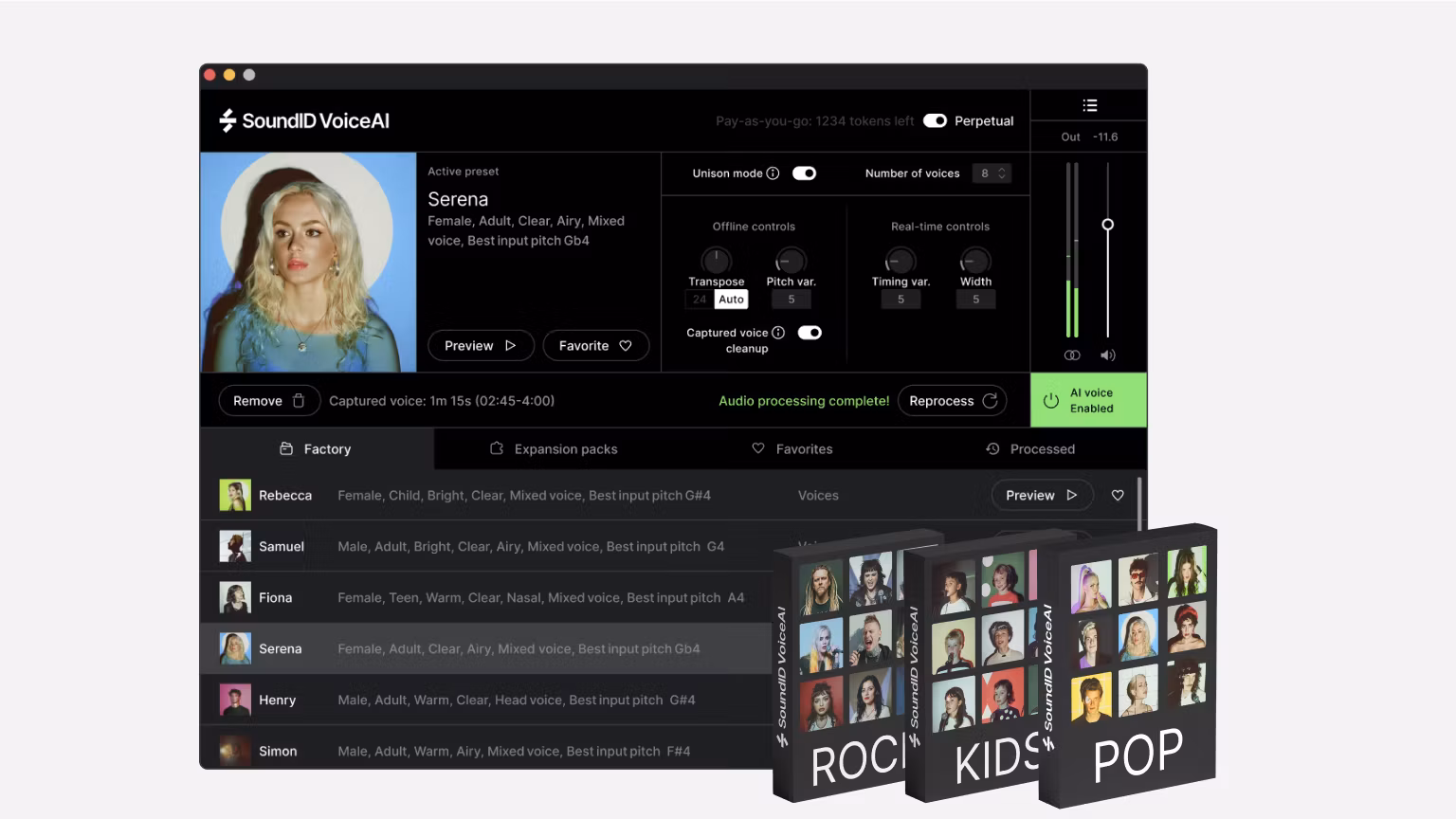
Task: Click Fiona's avatar thumbnail
Action: point(235,597)
